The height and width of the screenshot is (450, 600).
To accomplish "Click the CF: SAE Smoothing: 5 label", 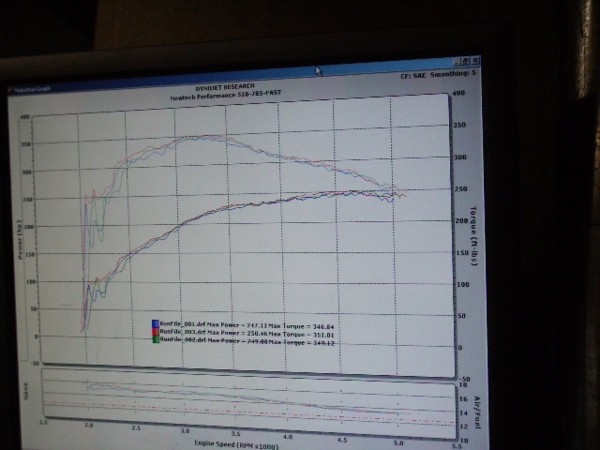I will [438, 74].
